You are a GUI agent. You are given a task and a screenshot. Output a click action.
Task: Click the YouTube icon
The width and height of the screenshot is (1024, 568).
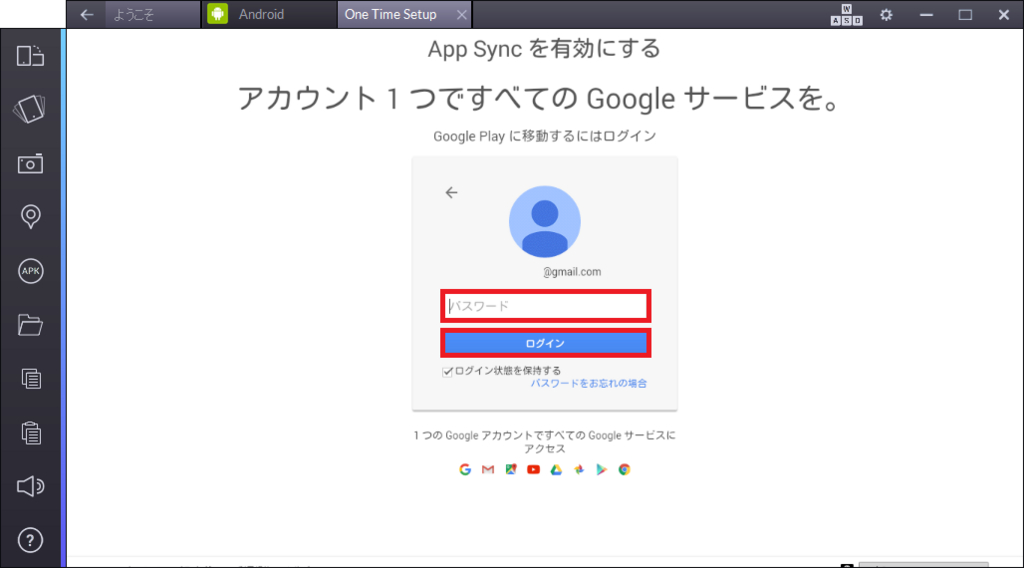pos(534,469)
